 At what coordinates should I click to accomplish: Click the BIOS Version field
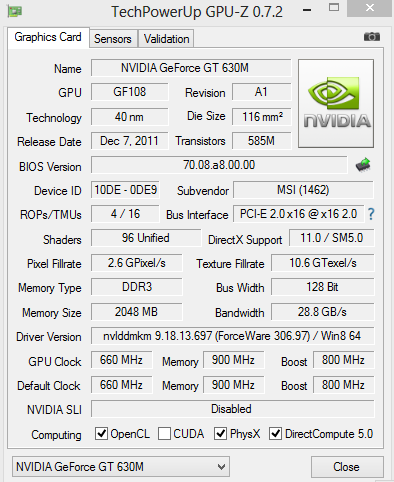[219, 165]
